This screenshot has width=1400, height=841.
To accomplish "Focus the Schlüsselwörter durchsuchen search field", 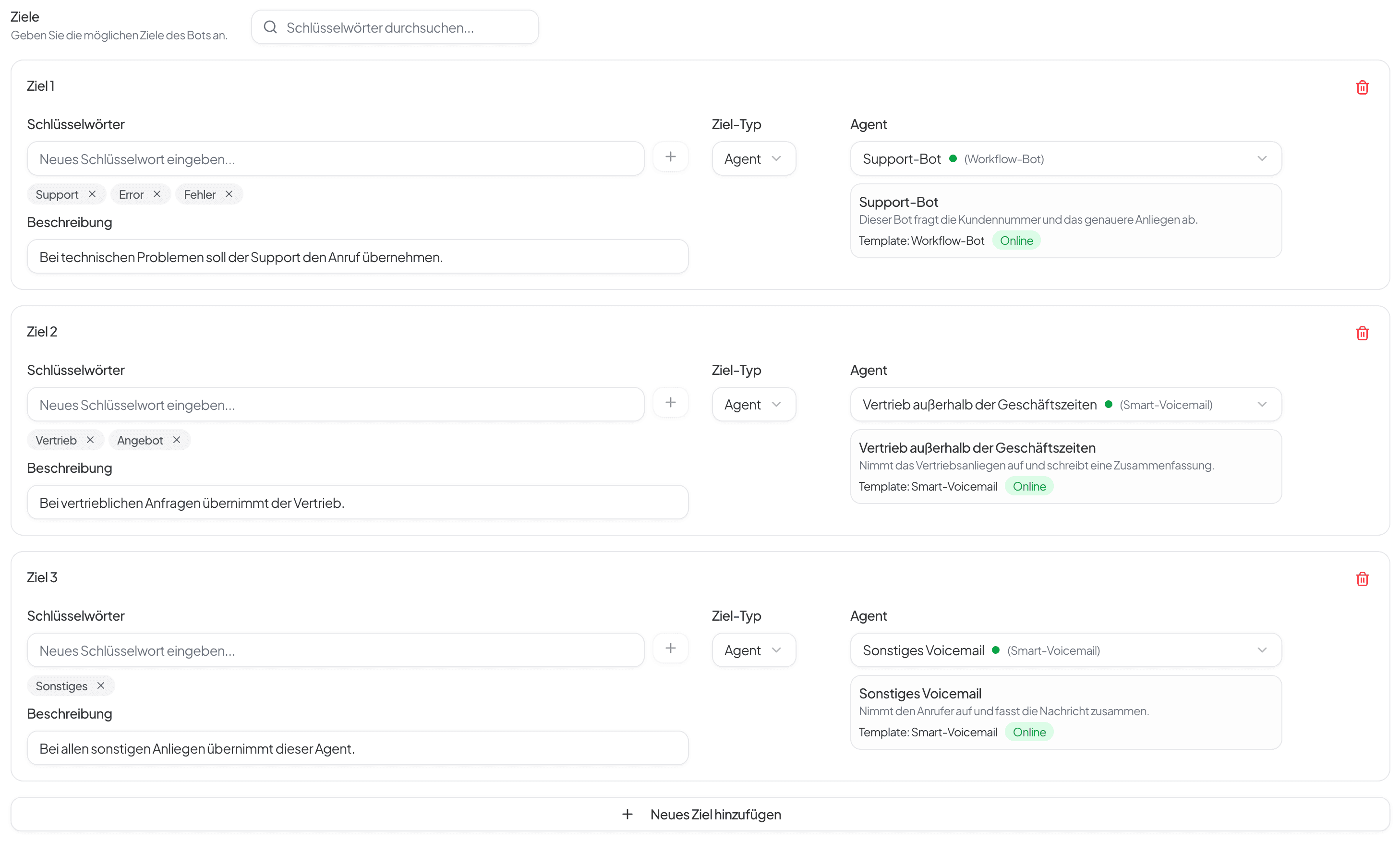I will point(402,27).
